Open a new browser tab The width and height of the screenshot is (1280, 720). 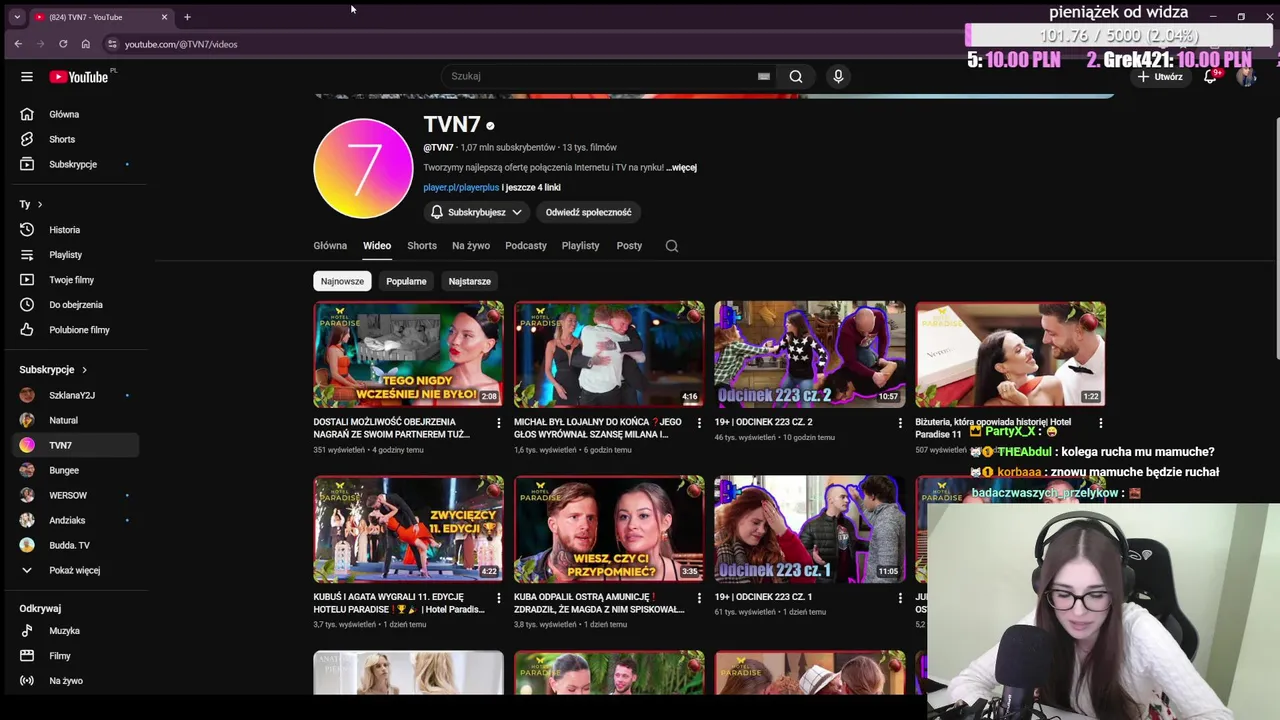tap(187, 17)
